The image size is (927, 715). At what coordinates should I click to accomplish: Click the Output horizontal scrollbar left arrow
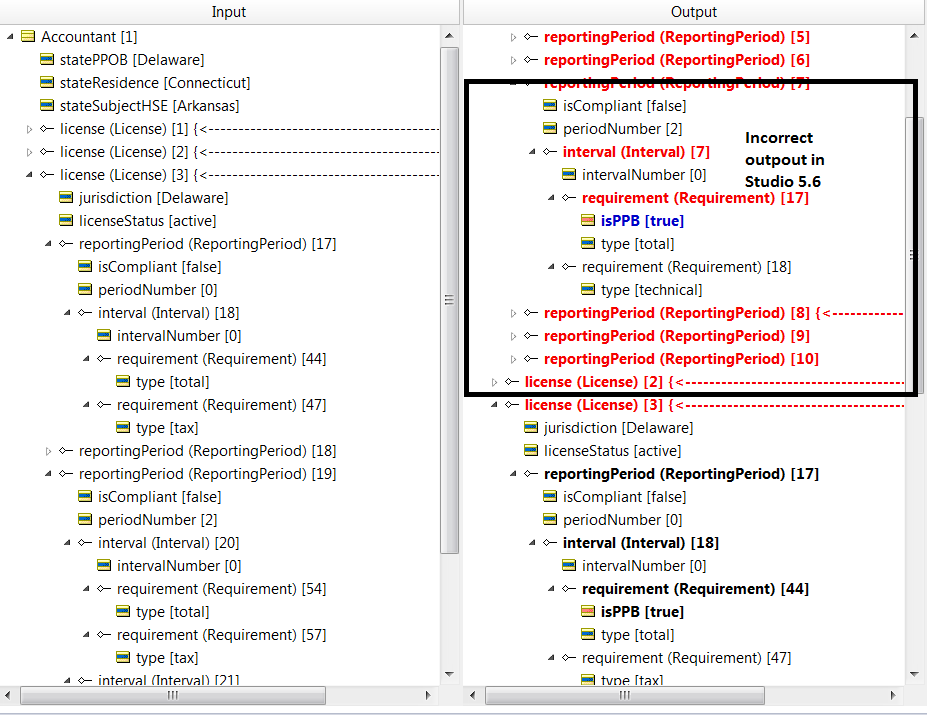pyautogui.click(x=472, y=695)
